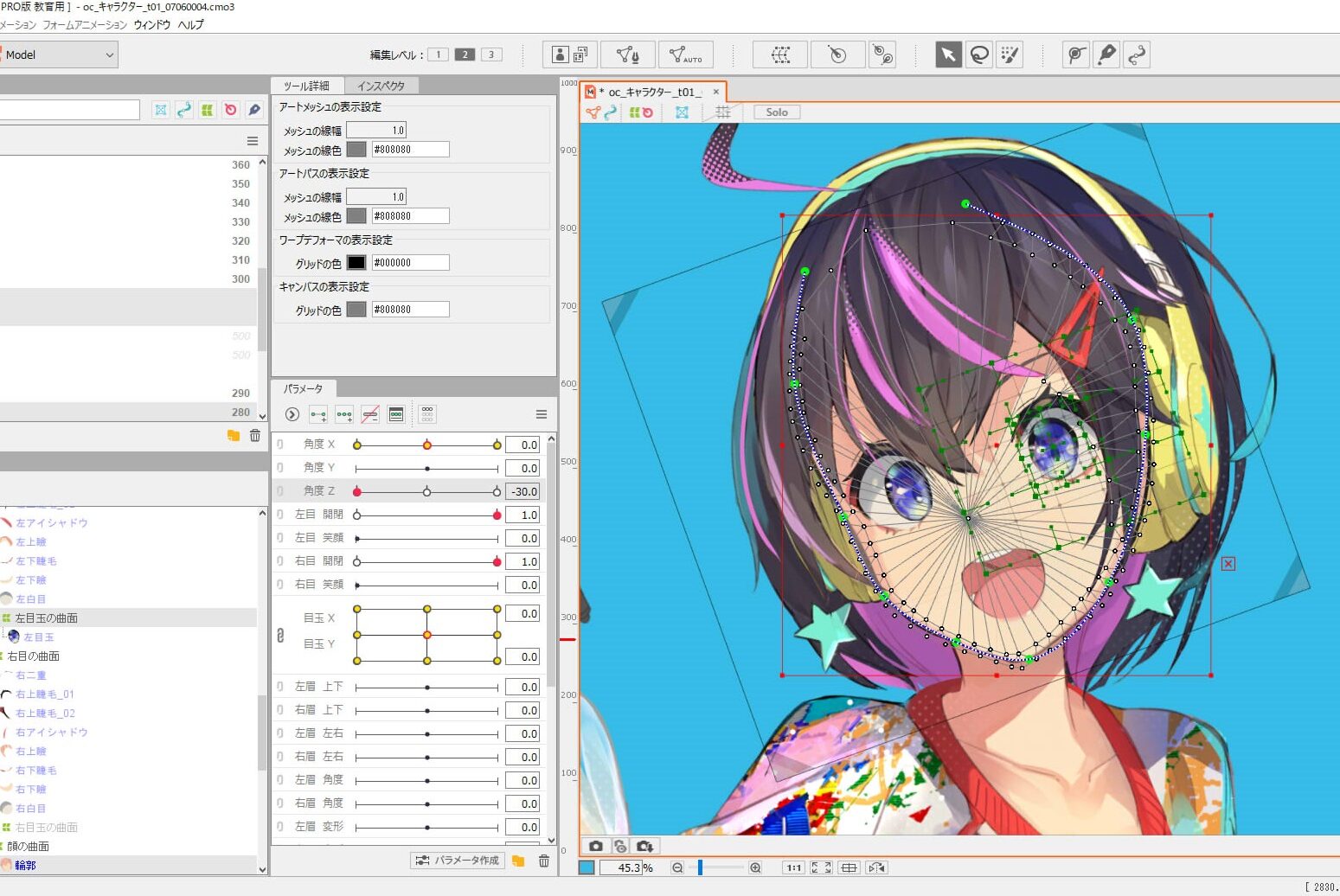Open the ヘルプ menu

pos(190,24)
